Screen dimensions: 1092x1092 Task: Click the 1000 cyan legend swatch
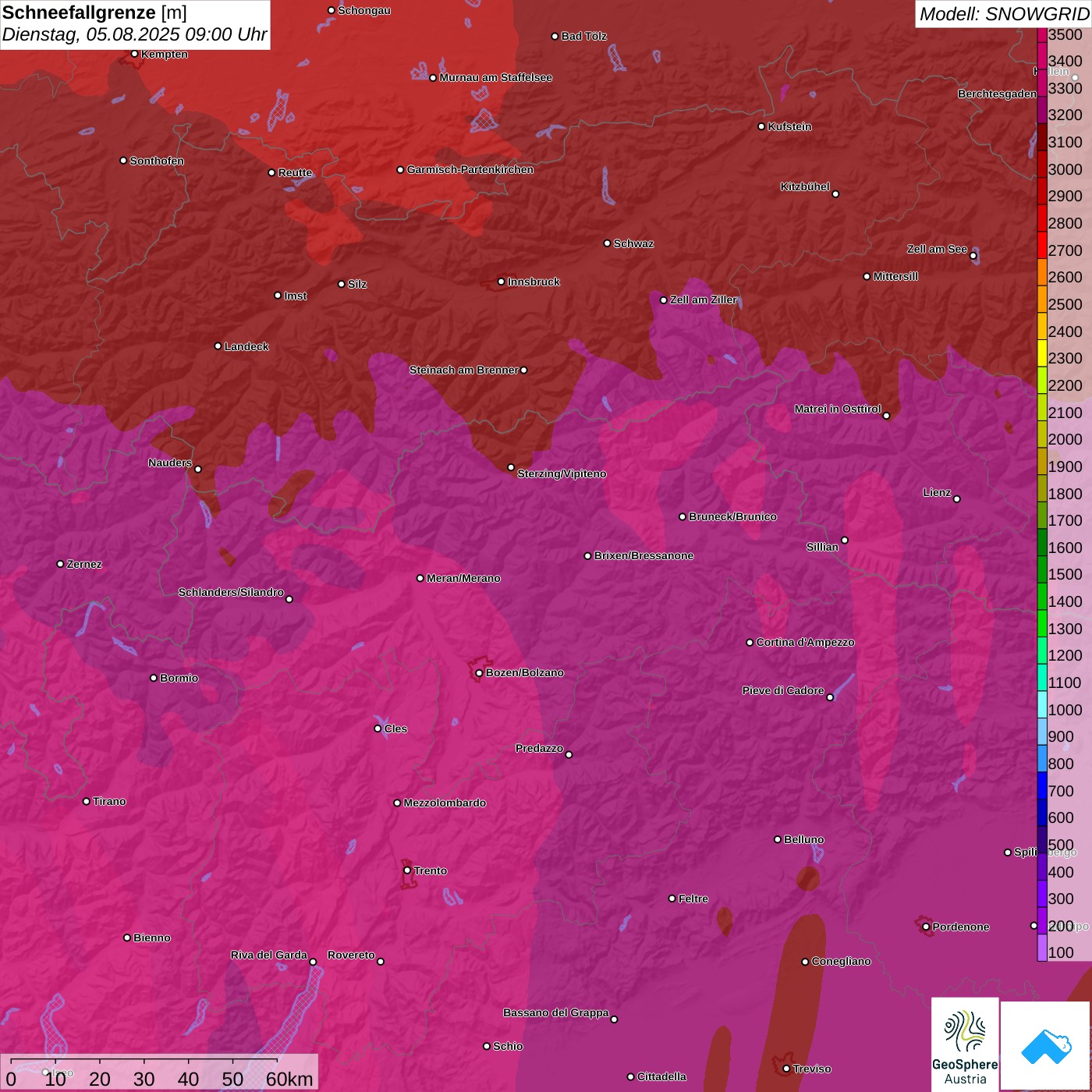click(1042, 704)
